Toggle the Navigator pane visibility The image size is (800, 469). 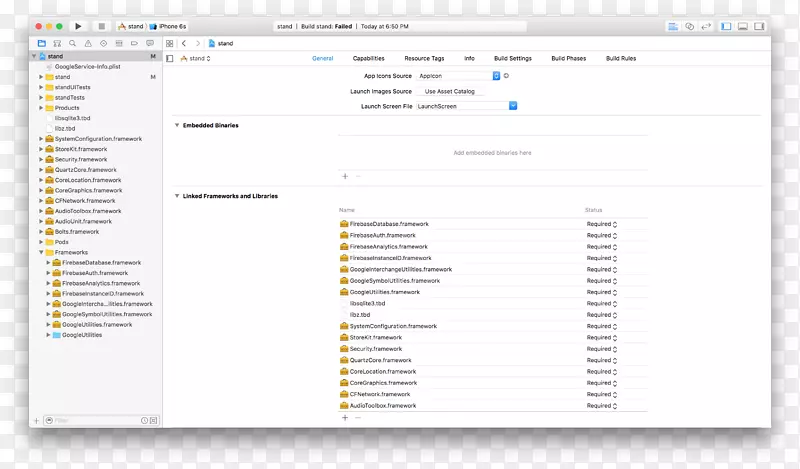[x=726, y=26]
